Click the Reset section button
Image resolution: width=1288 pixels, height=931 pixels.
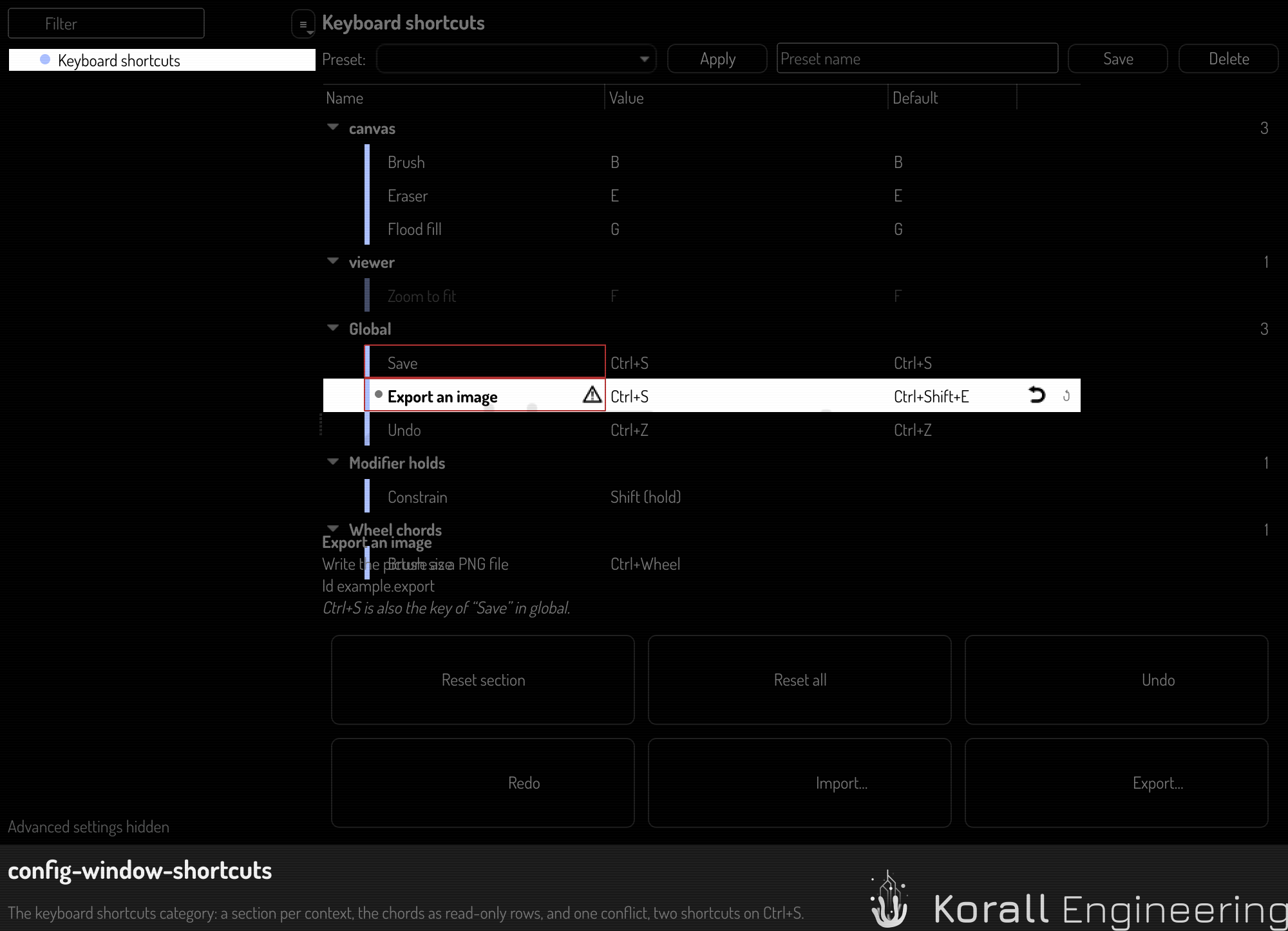coord(483,680)
